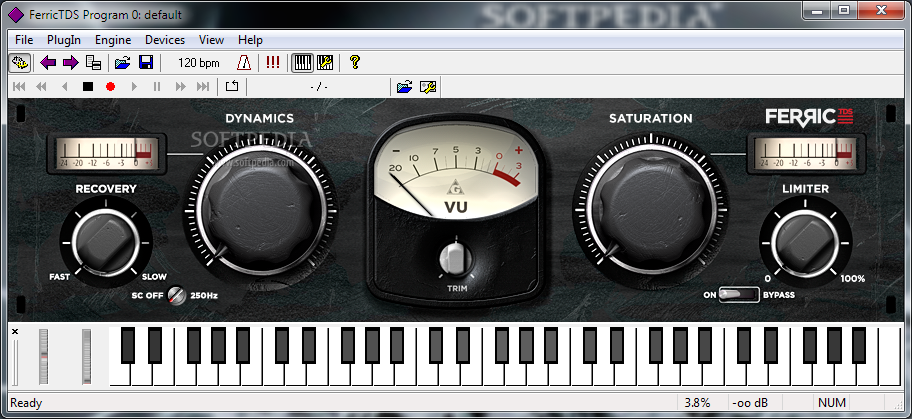
Task: Flip the SC OFF / 250Hz switch
Action: click(x=176, y=295)
